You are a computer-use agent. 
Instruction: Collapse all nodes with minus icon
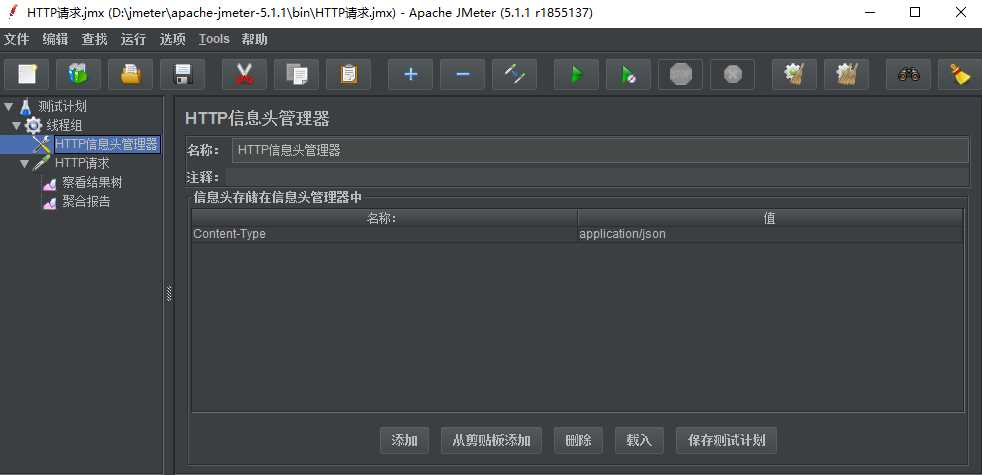tap(462, 75)
